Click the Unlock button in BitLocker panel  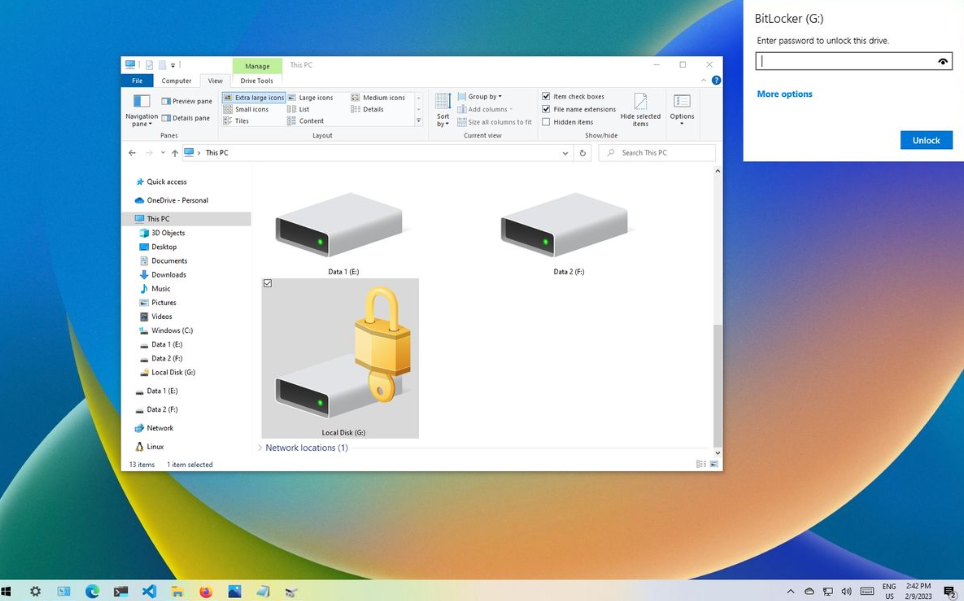pos(926,140)
